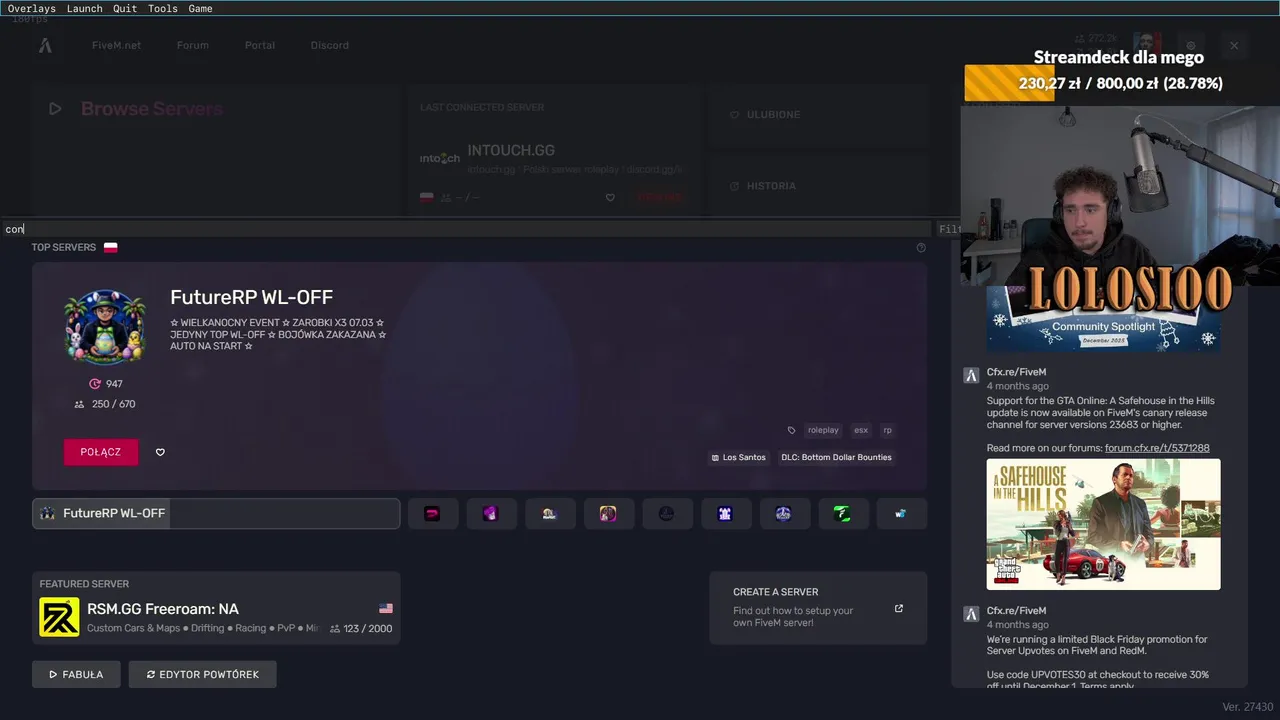Click the user avatar in top bar
This screenshot has height=720, width=1280.
1147,44
